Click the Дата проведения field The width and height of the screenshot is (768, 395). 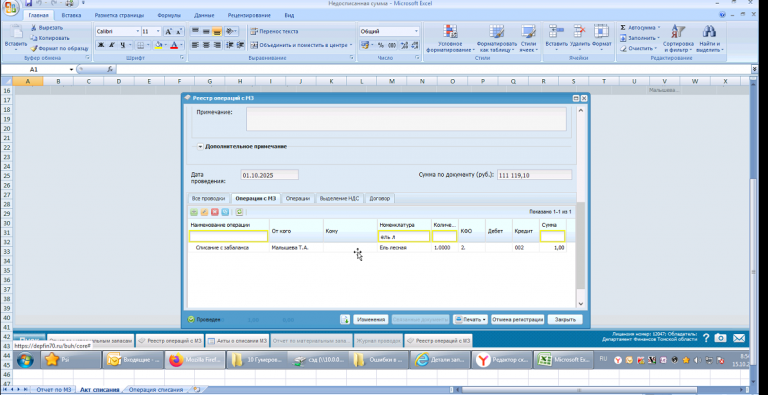pos(269,175)
